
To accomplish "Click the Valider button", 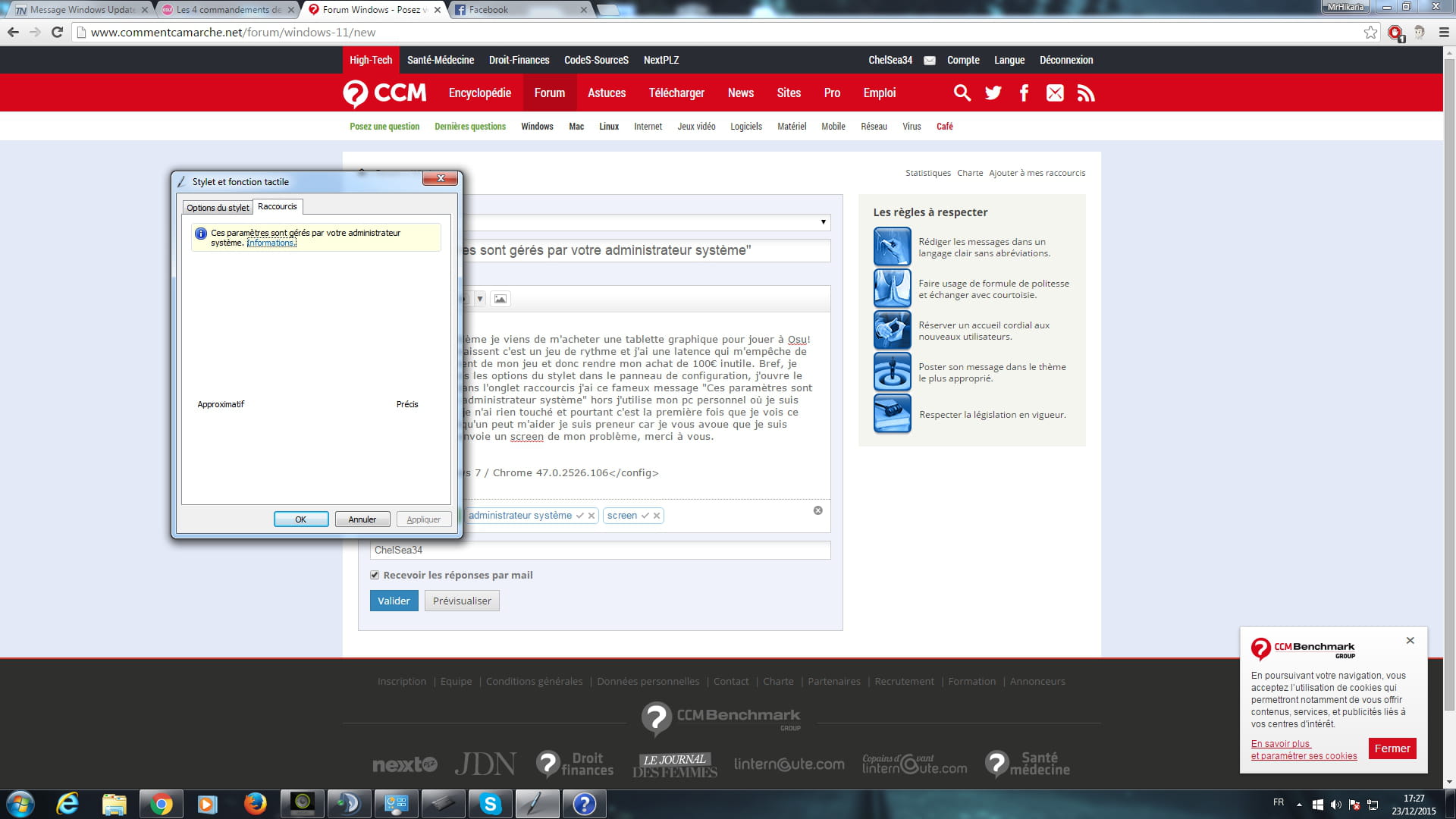I will coord(394,601).
